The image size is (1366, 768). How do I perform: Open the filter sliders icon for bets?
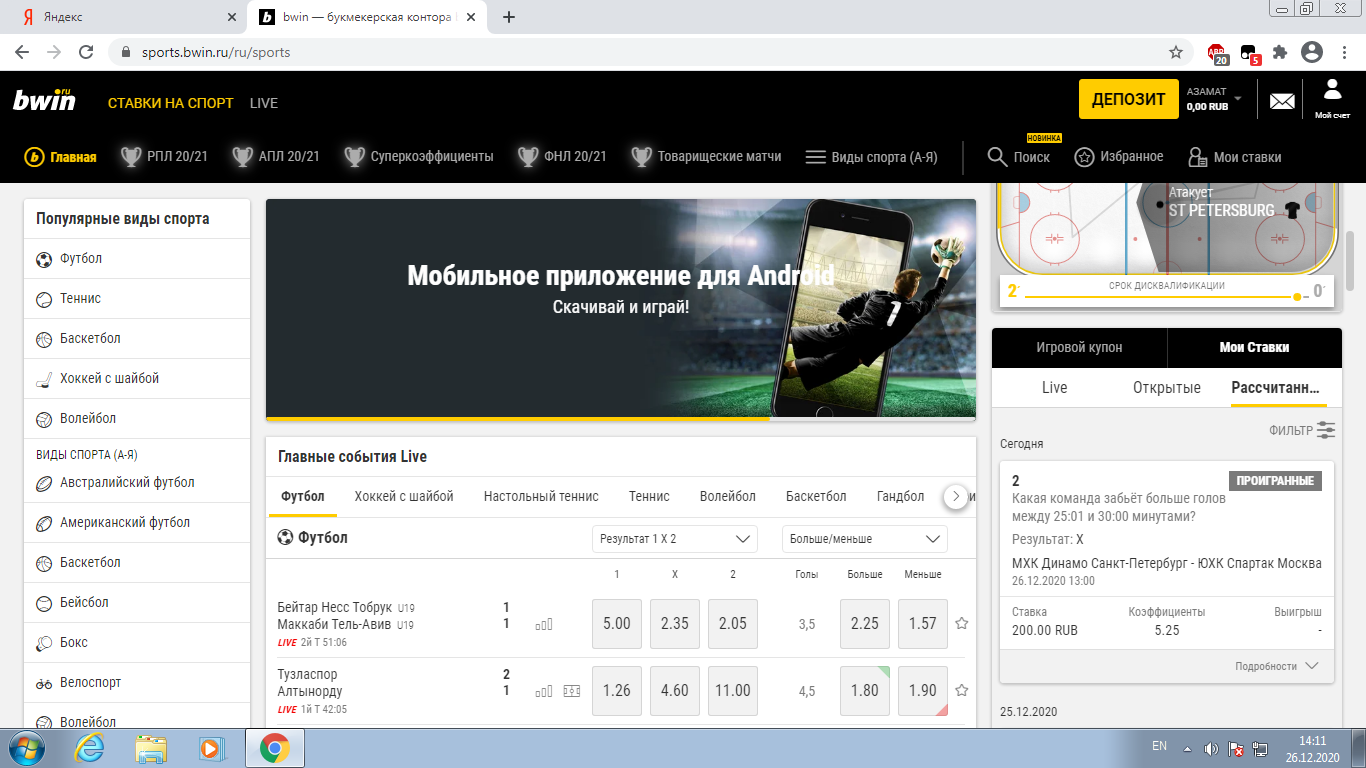click(1326, 430)
